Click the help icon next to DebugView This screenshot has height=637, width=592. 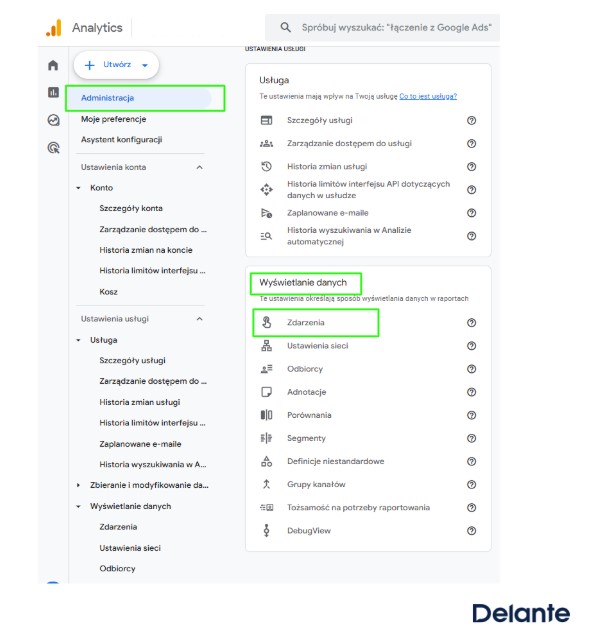point(471,531)
